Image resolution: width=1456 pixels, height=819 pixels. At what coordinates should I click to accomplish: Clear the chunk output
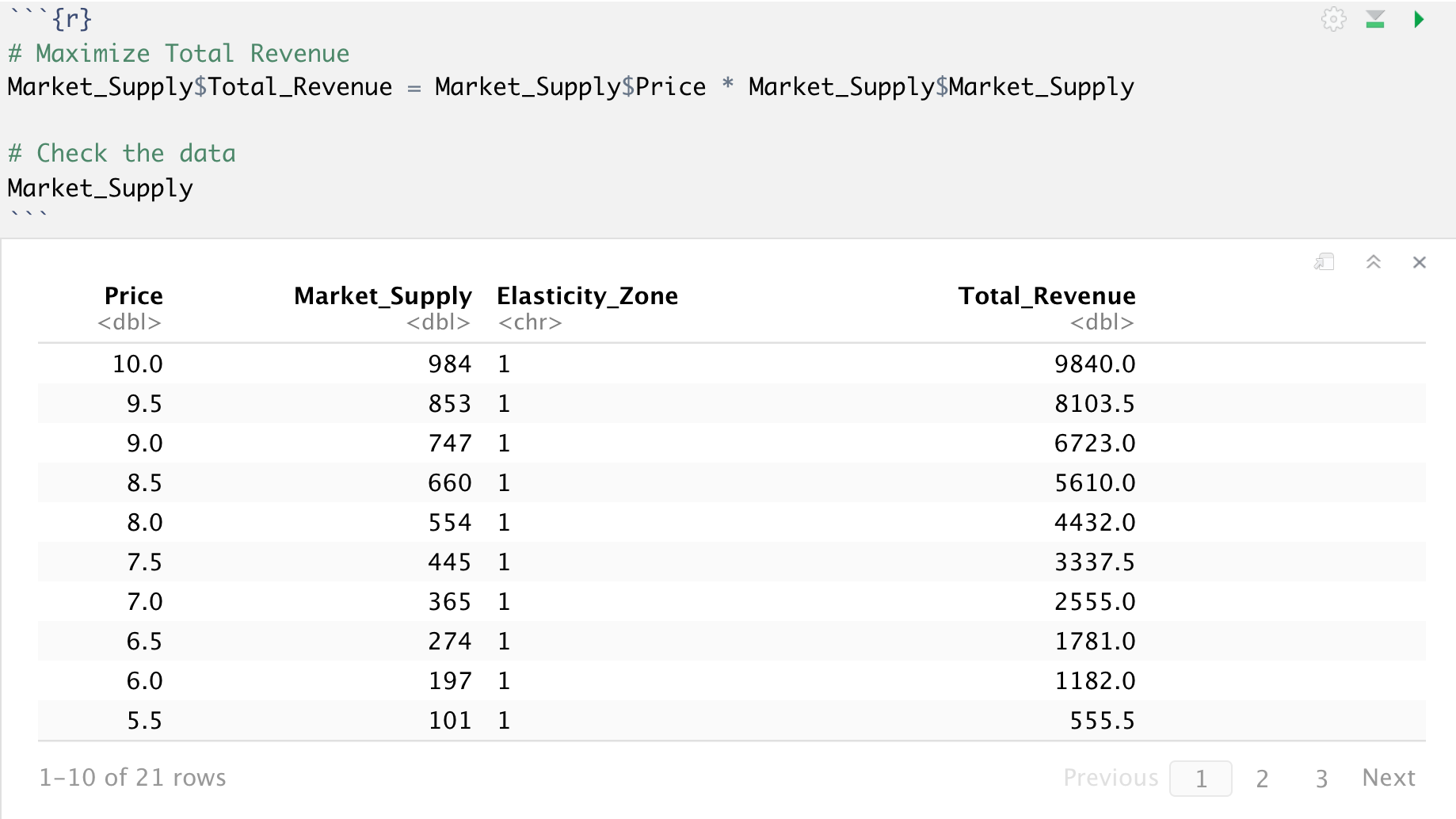pyautogui.click(x=1419, y=262)
